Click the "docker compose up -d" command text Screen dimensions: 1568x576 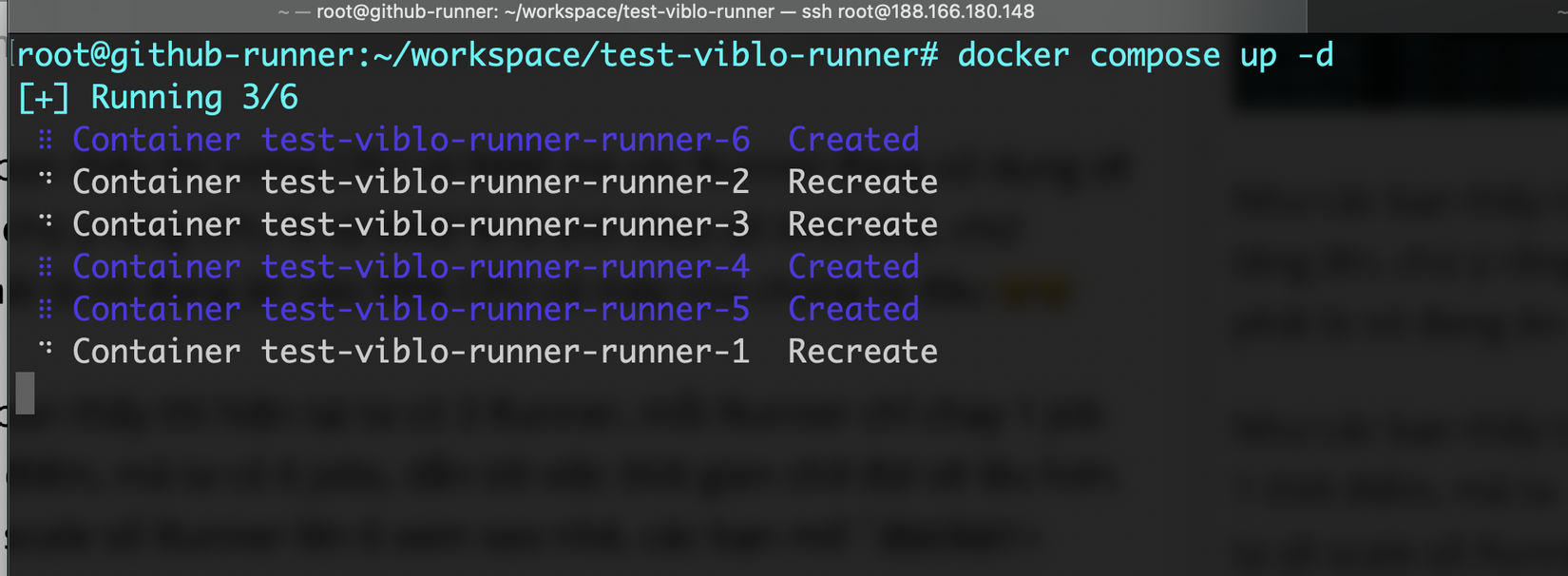point(1145,55)
